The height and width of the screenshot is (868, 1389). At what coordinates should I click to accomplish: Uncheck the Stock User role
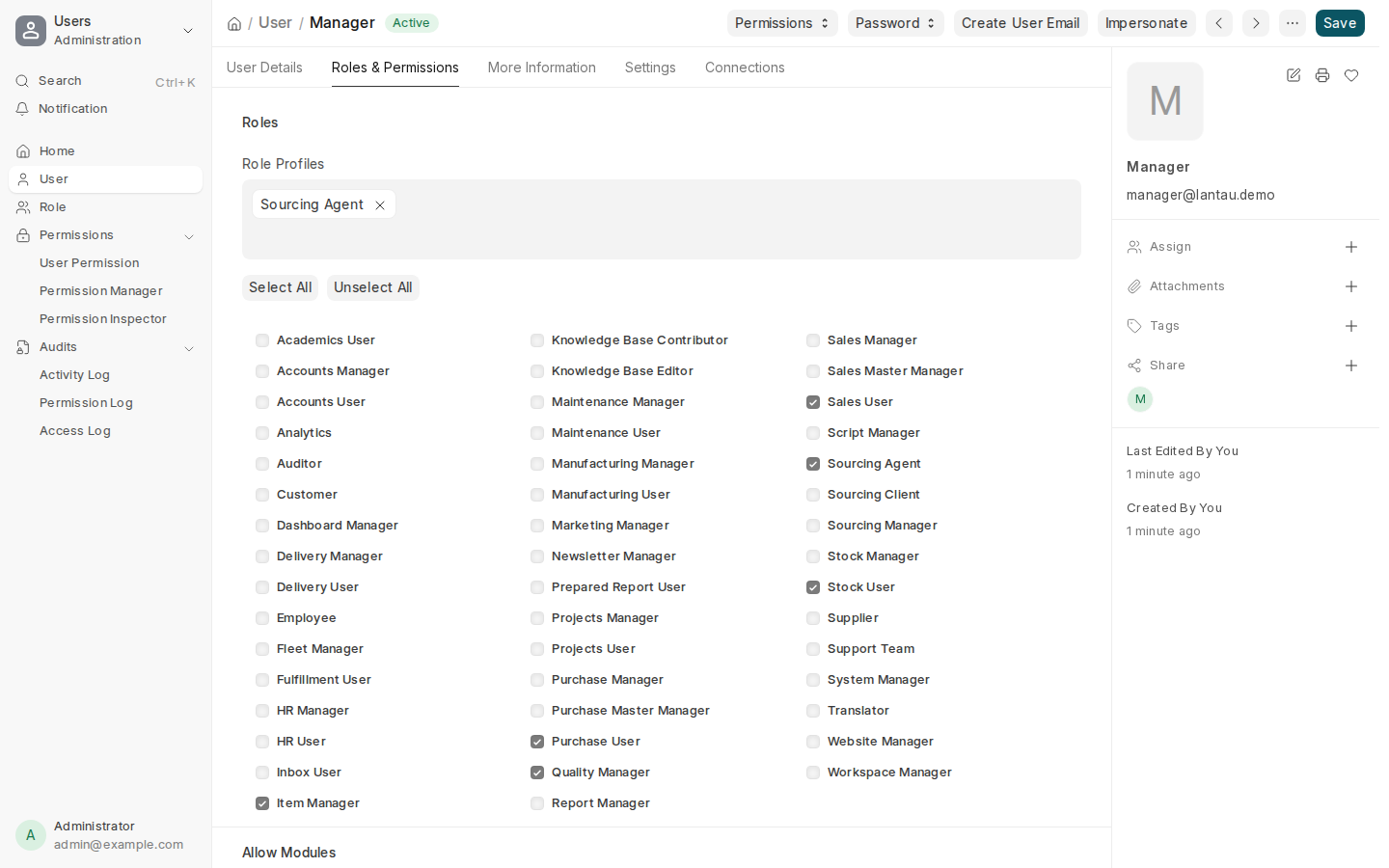813,587
